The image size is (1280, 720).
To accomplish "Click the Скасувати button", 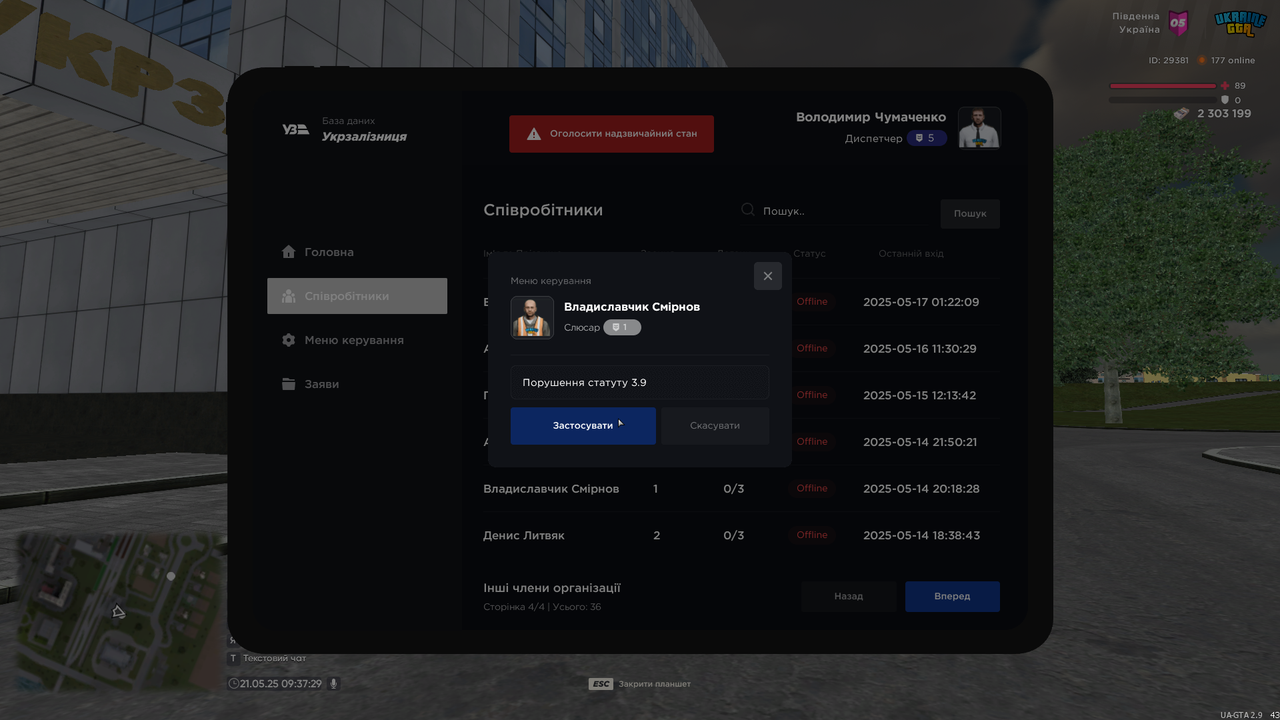I will [715, 426].
